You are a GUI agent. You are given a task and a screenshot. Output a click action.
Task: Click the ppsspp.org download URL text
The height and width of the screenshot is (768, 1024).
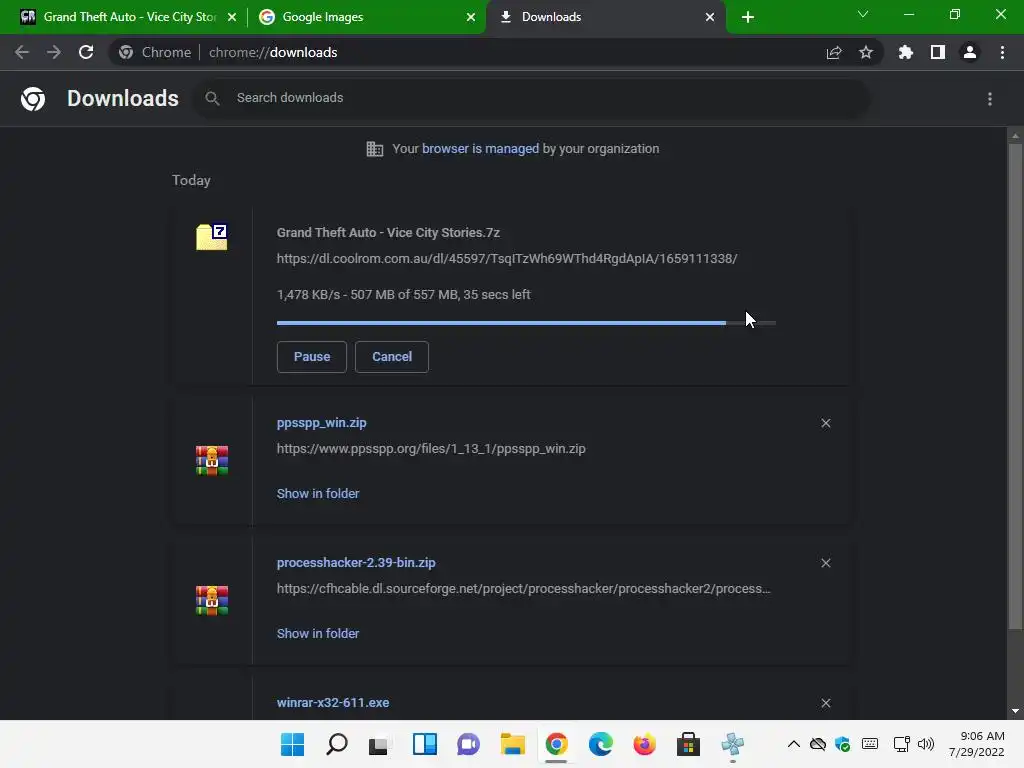[431, 449]
